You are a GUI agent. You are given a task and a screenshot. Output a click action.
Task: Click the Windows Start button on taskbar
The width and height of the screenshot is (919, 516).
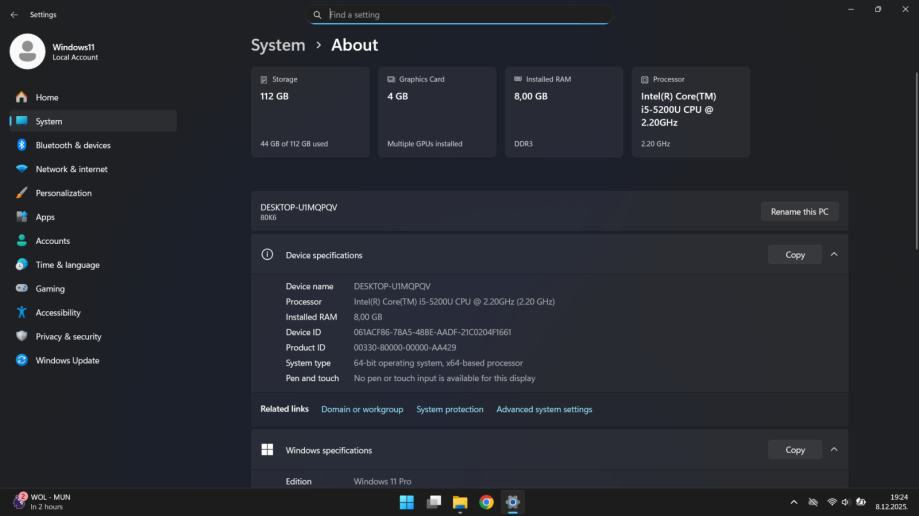(407, 502)
